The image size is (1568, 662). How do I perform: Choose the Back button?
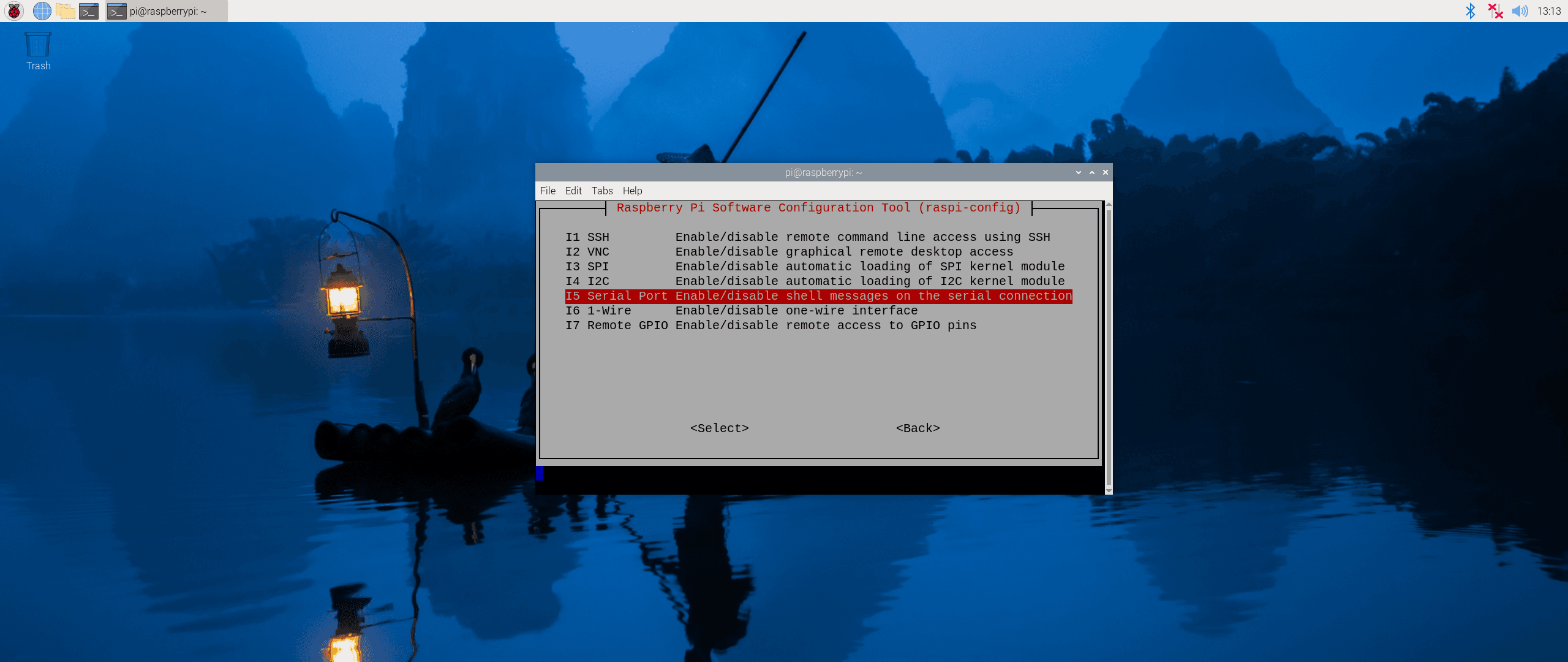pyautogui.click(x=917, y=428)
